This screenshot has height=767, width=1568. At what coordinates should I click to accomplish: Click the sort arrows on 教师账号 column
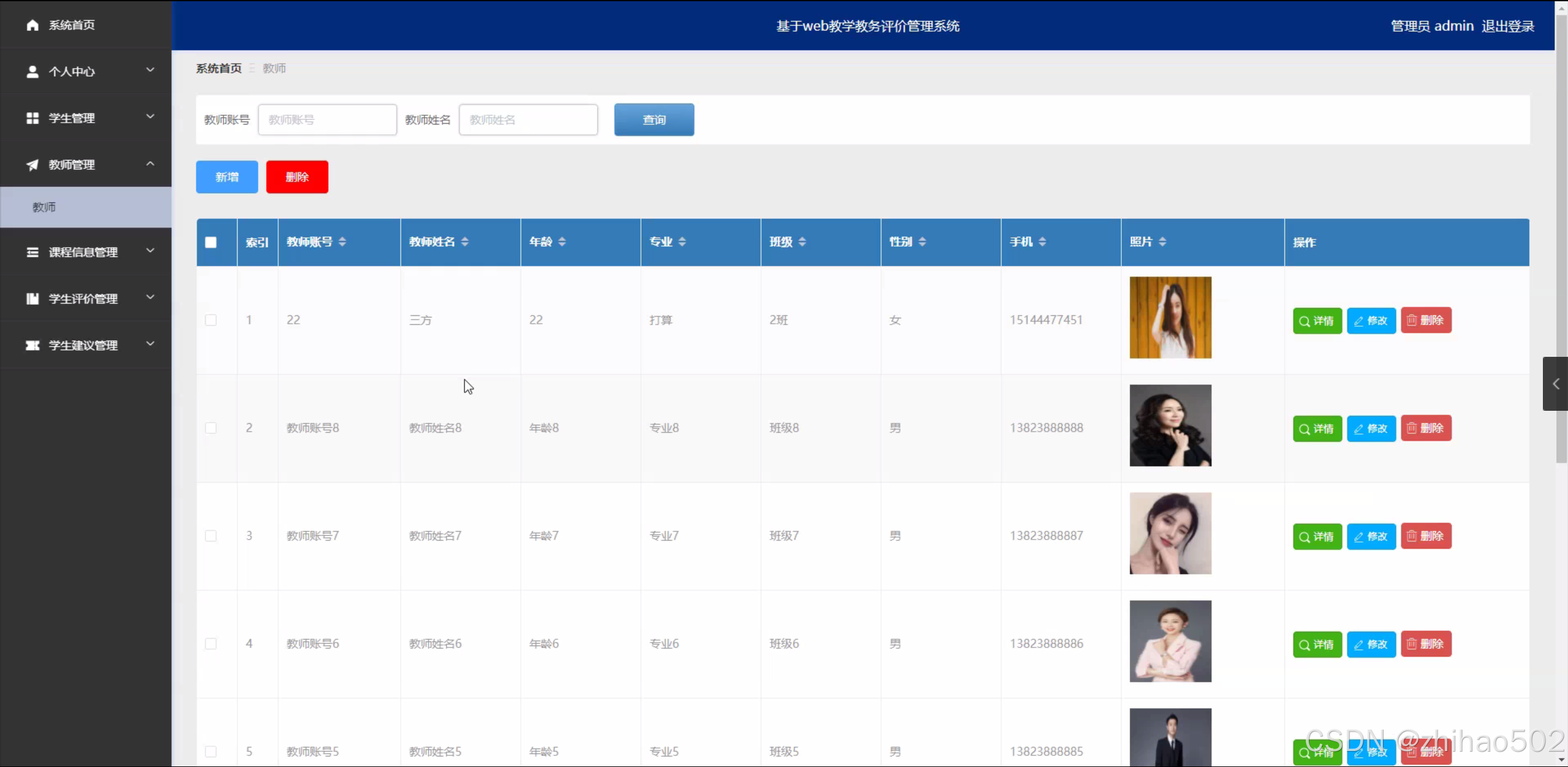click(x=343, y=242)
